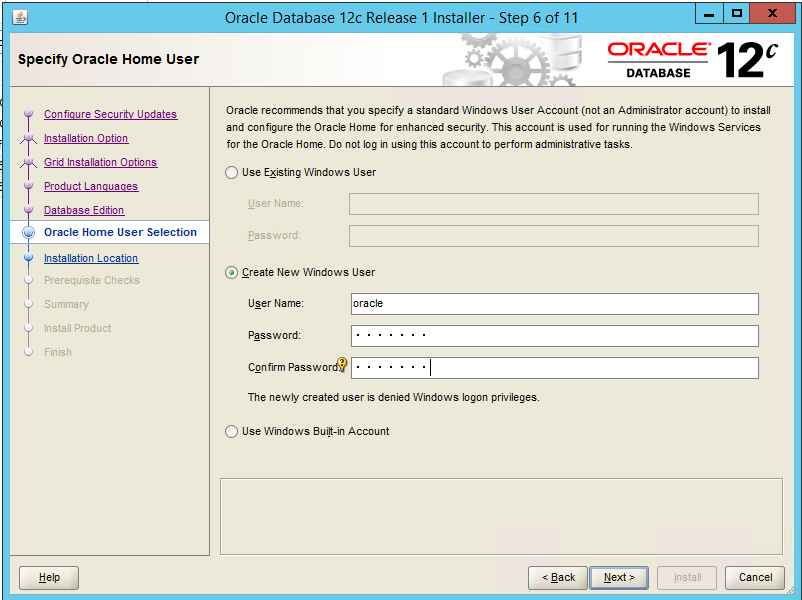This screenshot has width=802, height=600.
Task: Select Use Existing Windows User option
Action: 232,173
